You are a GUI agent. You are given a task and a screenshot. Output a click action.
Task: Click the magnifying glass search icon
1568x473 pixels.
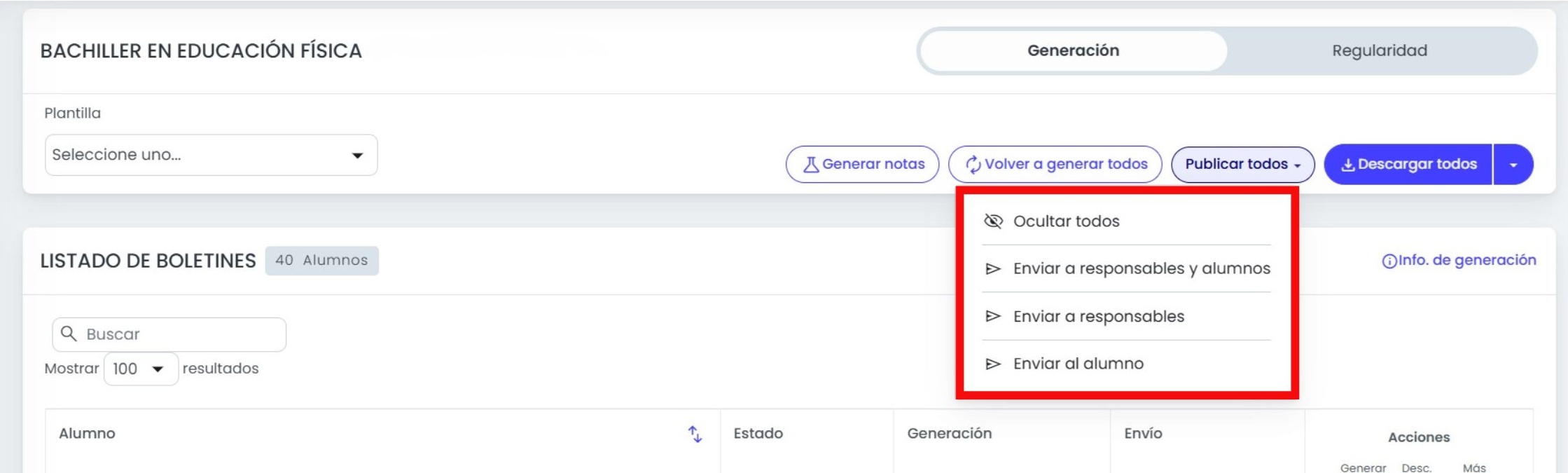point(69,334)
